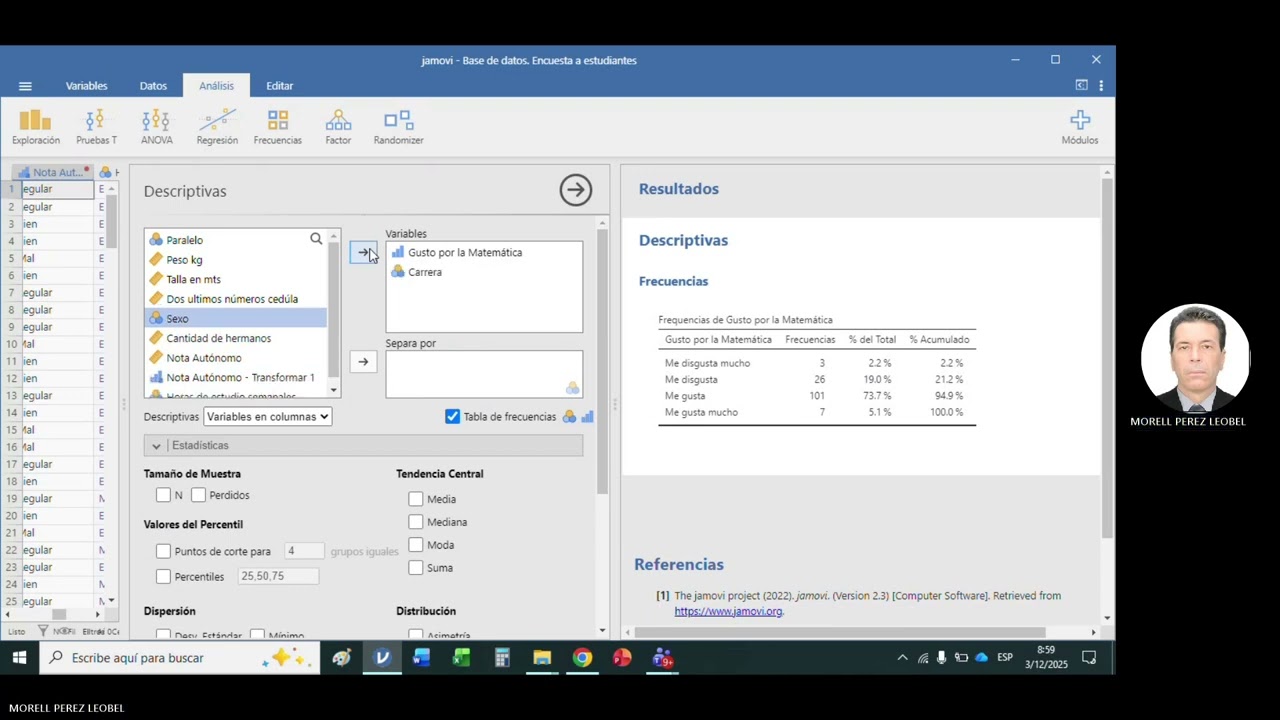1280x720 pixels.
Task: Select the Paralelo variable
Action: [236, 240]
